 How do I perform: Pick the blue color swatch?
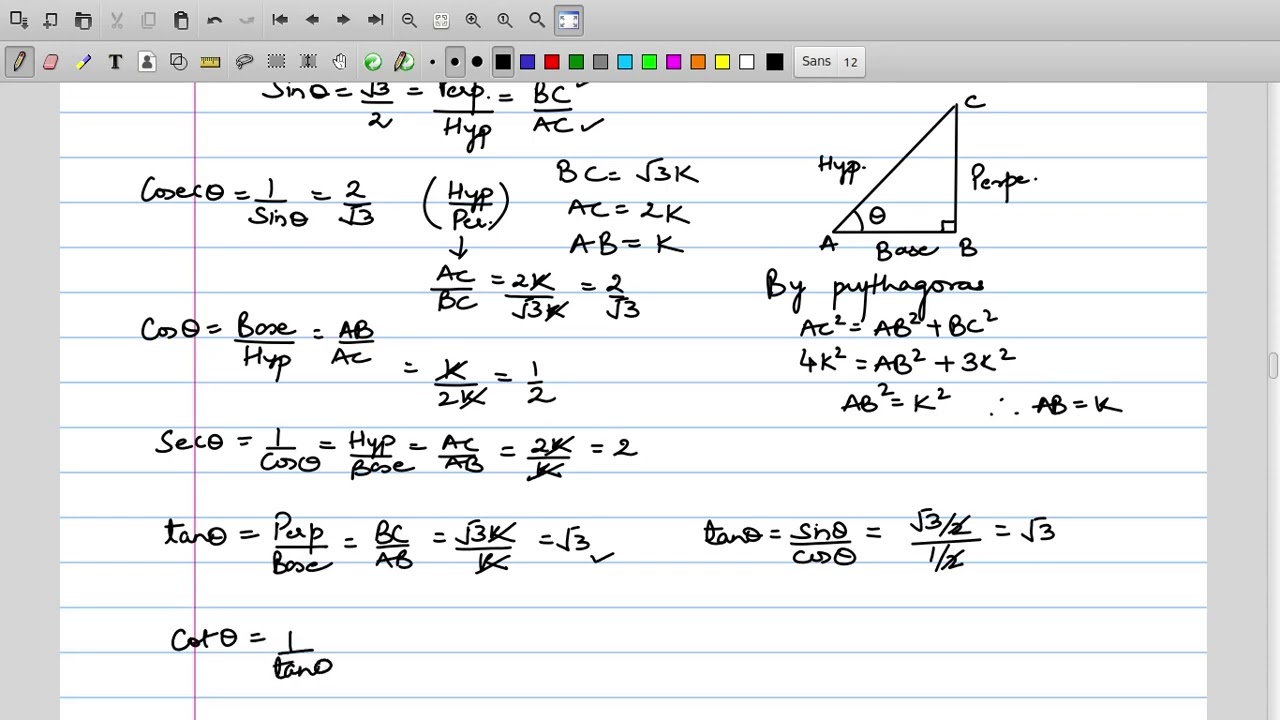pos(527,62)
